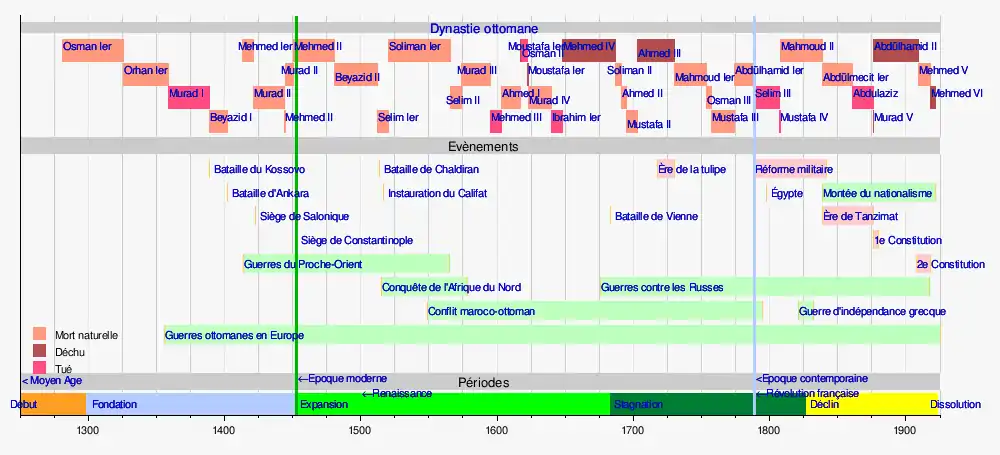Select the Ère de la tulipe event
Viewport: 1000px width, 455px height.
tap(692, 170)
